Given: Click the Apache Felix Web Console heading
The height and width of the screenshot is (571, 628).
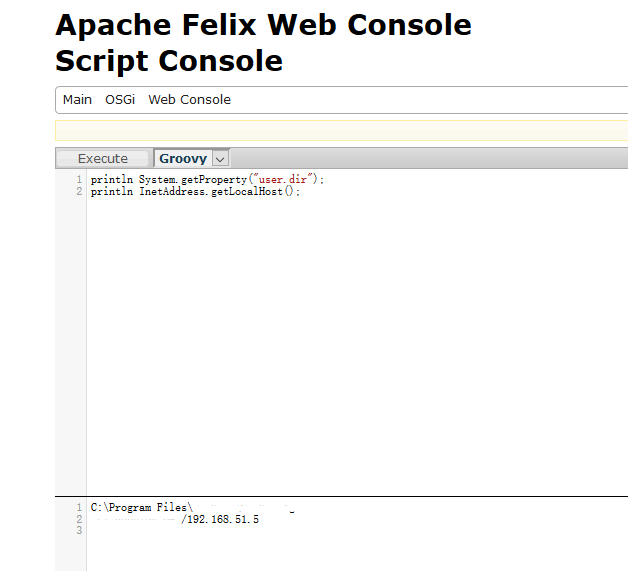Looking at the screenshot, I should [263, 25].
